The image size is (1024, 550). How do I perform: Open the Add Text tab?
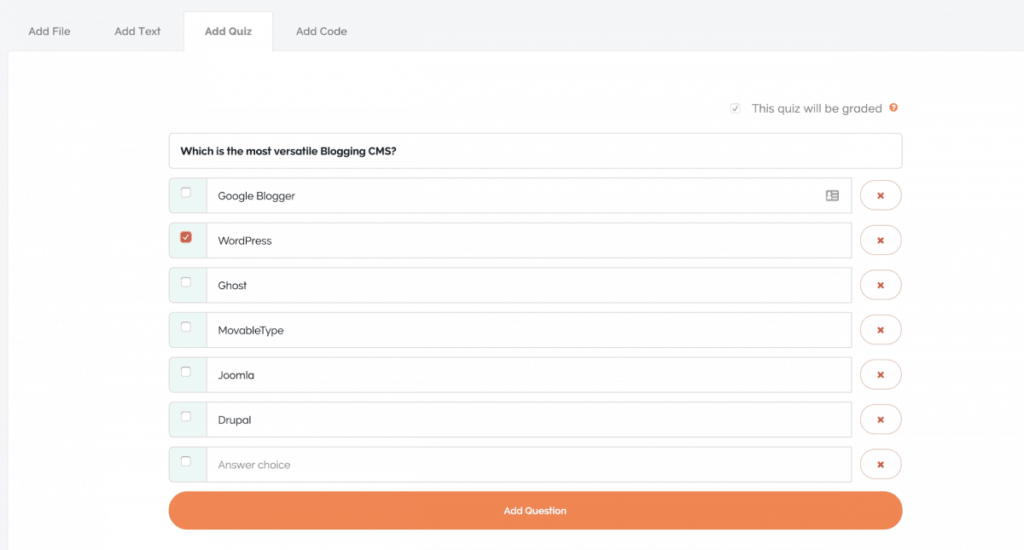point(137,31)
